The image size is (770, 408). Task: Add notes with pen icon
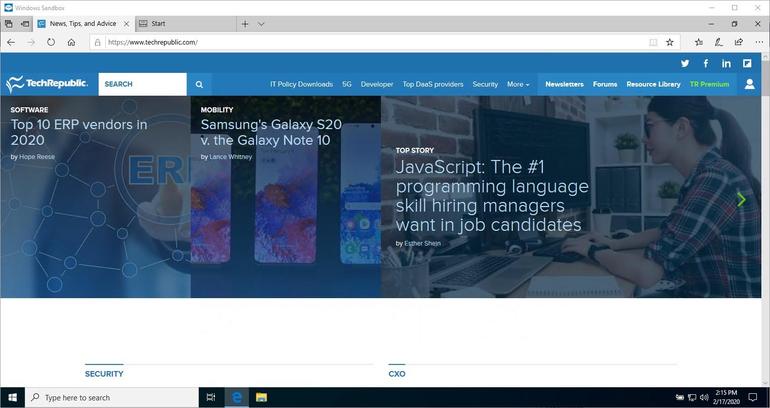[719, 42]
